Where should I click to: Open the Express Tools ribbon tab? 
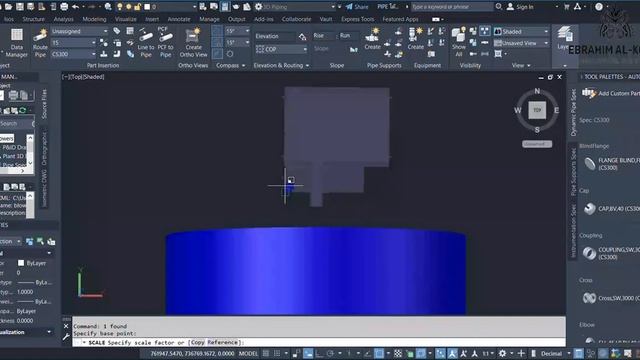[x=358, y=19]
